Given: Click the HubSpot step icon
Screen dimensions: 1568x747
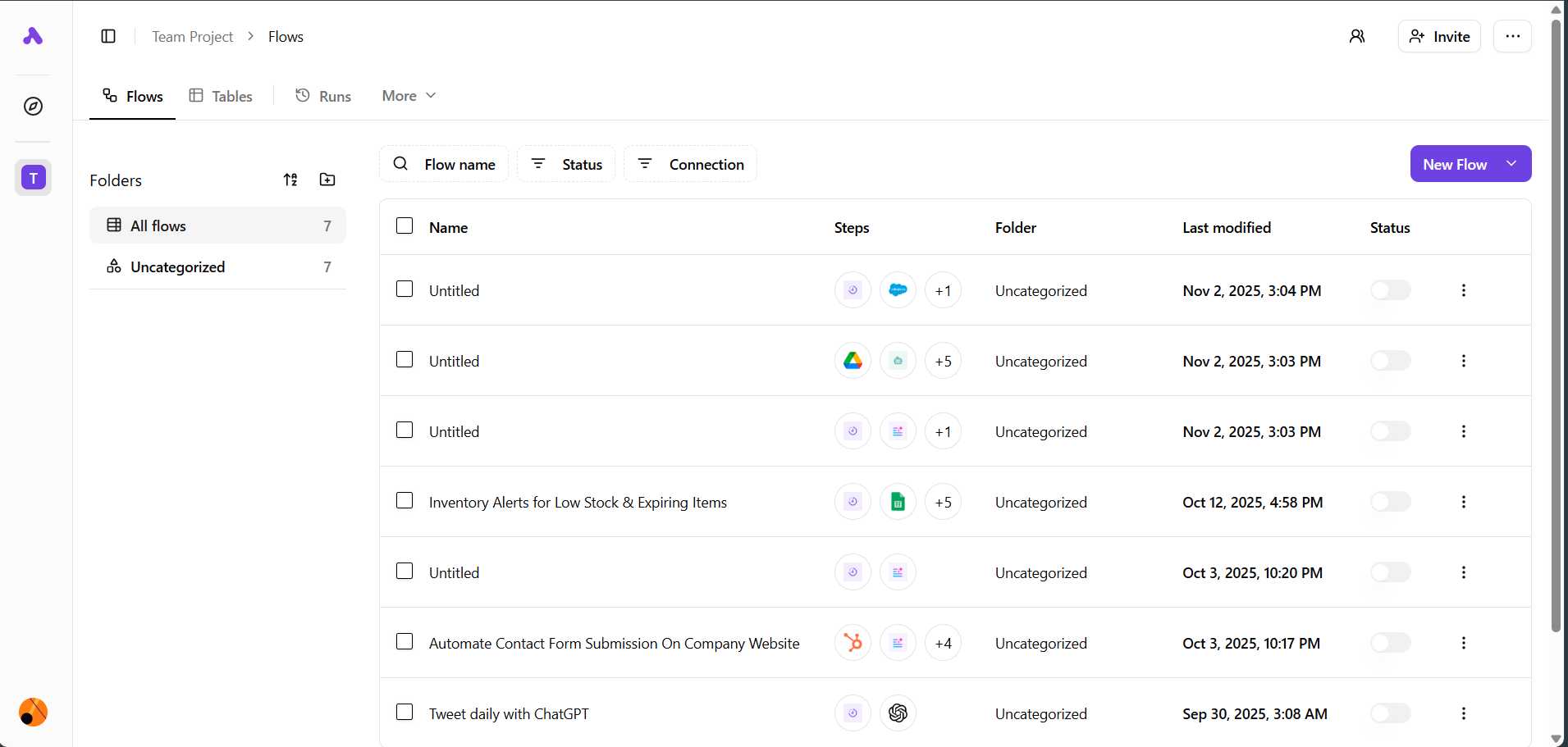Looking at the screenshot, I should coord(853,643).
